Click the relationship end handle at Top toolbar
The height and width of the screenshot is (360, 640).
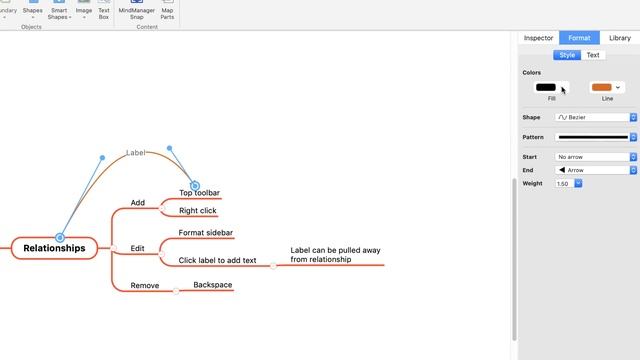[x=195, y=186]
